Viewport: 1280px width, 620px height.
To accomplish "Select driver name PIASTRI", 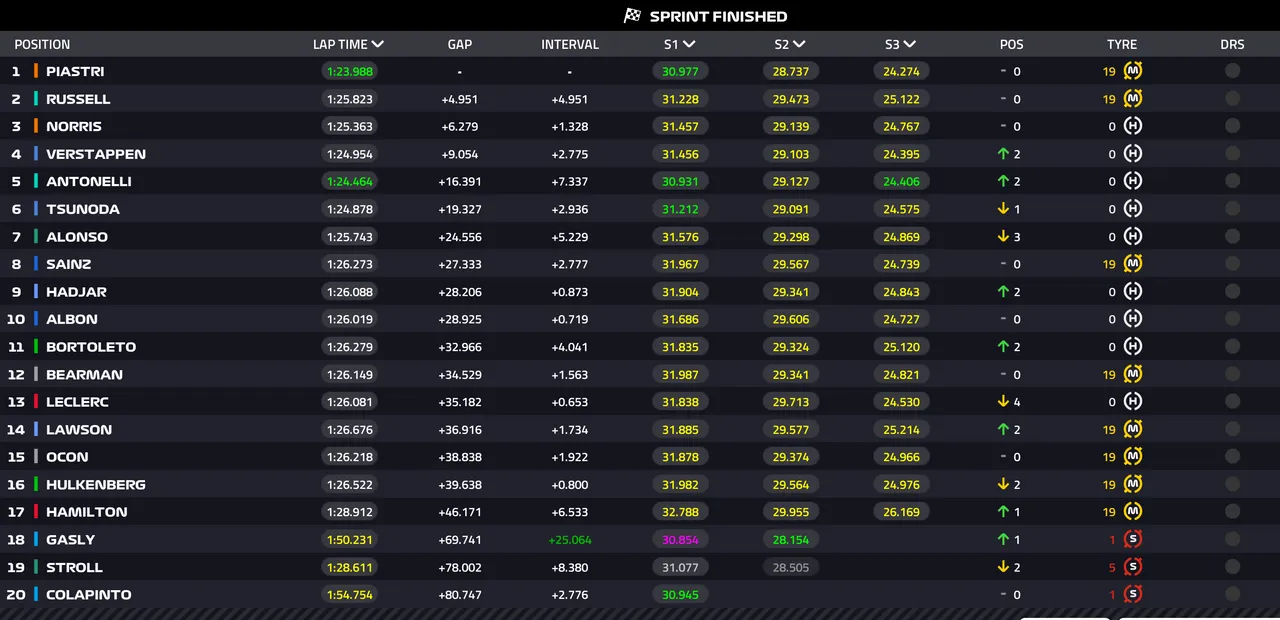I will pyautogui.click(x=75, y=71).
